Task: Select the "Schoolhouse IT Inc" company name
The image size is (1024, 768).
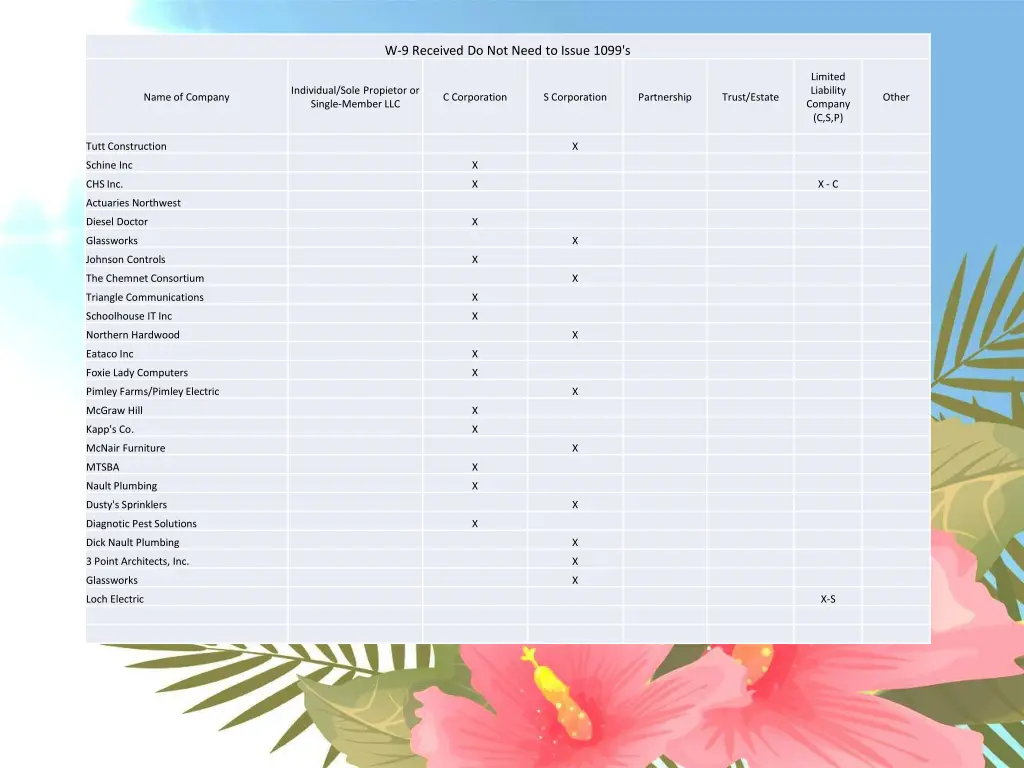Action: pyautogui.click(x=129, y=316)
